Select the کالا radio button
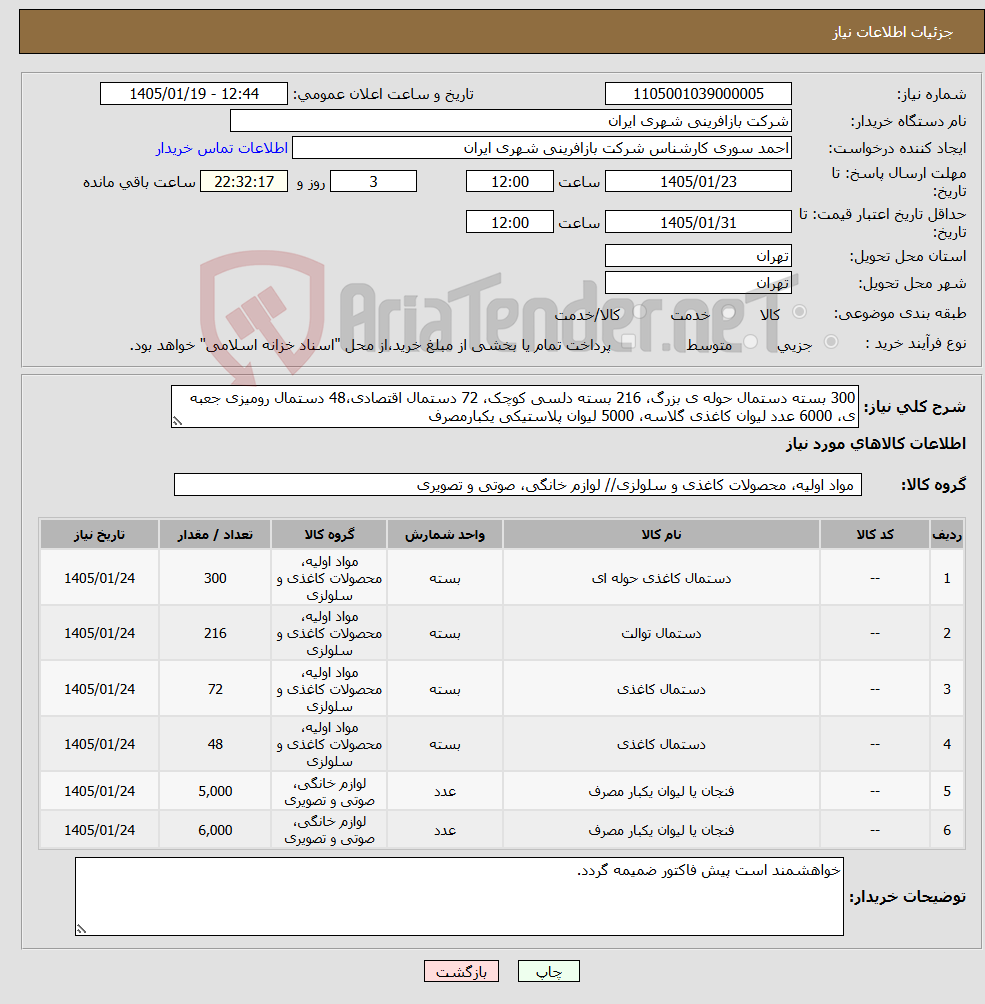 (799, 312)
